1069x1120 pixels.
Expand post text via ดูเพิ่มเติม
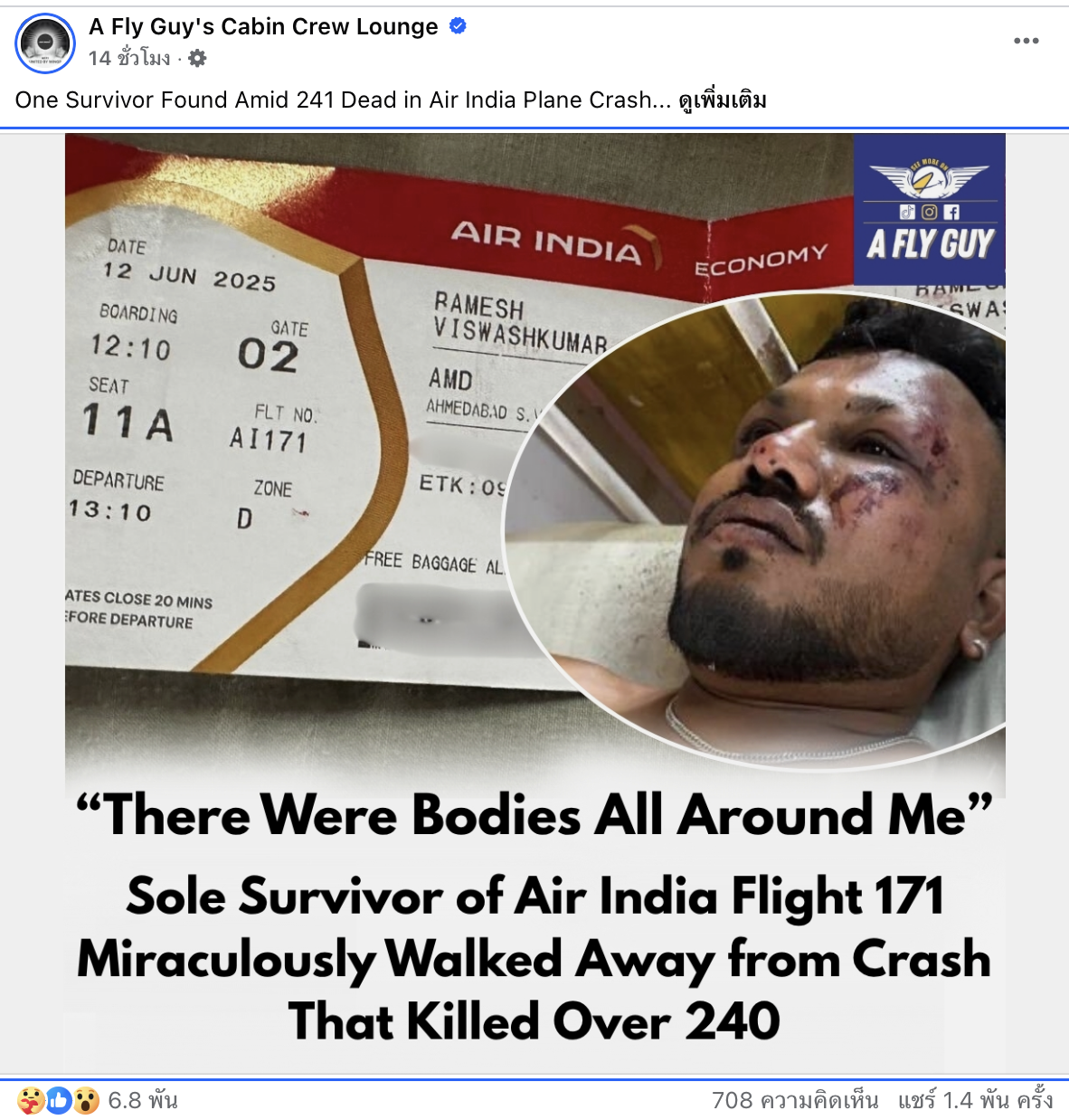[x=723, y=100]
